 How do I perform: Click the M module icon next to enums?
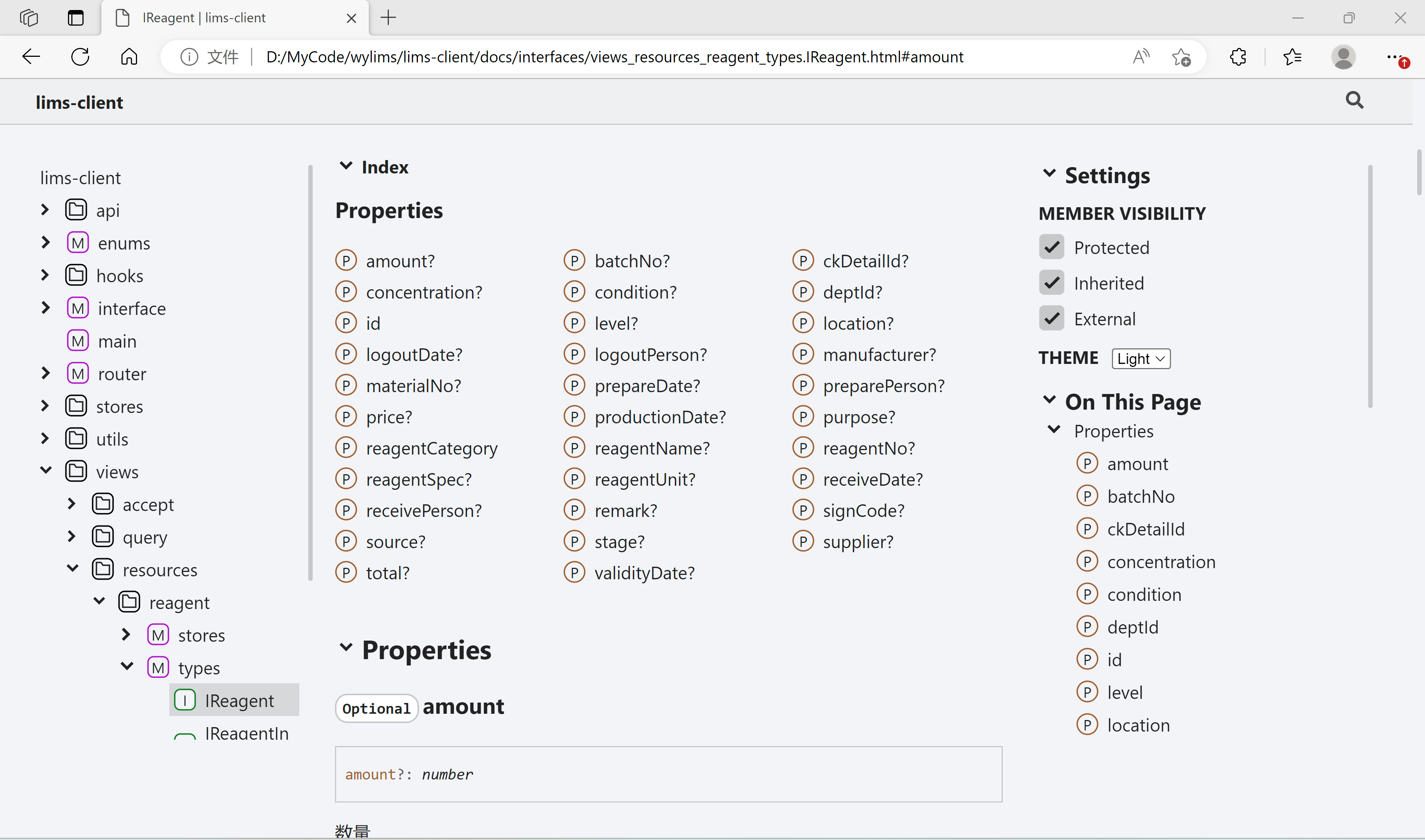tap(78, 242)
